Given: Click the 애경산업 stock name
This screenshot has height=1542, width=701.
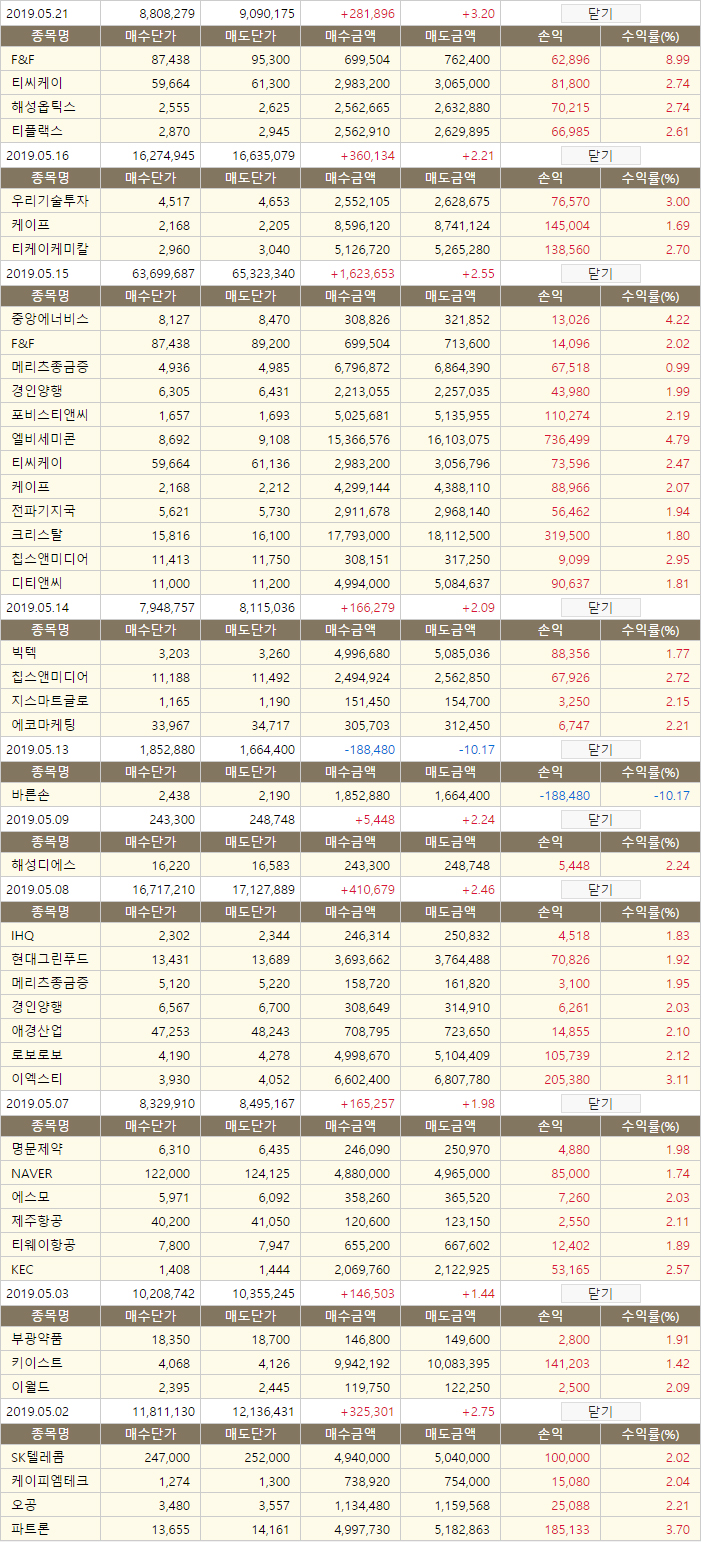Looking at the screenshot, I should coord(37,1031).
